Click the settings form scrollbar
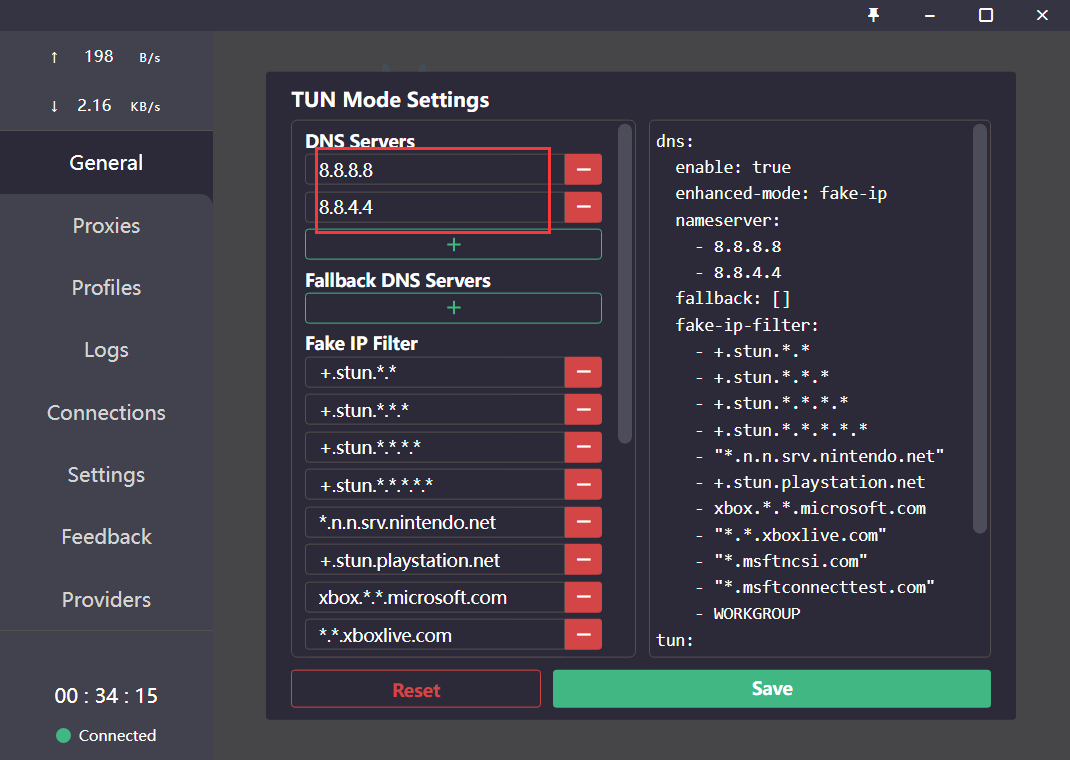The height and width of the screenshot is (760, 1070). (x=624, y=284)
